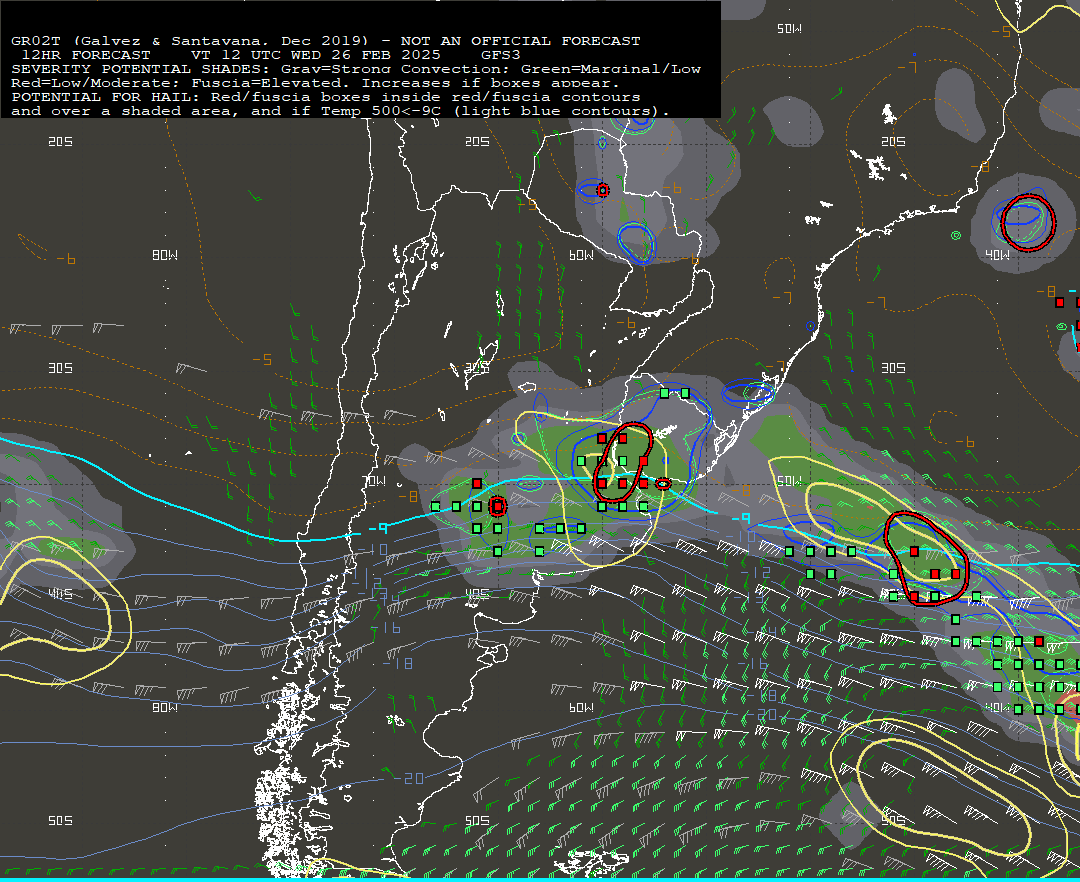Select the red circle off the Brazilian coast
The height and width of the screenshot is (882, 1080).
pyautogui.click(x=1028, y=222)
